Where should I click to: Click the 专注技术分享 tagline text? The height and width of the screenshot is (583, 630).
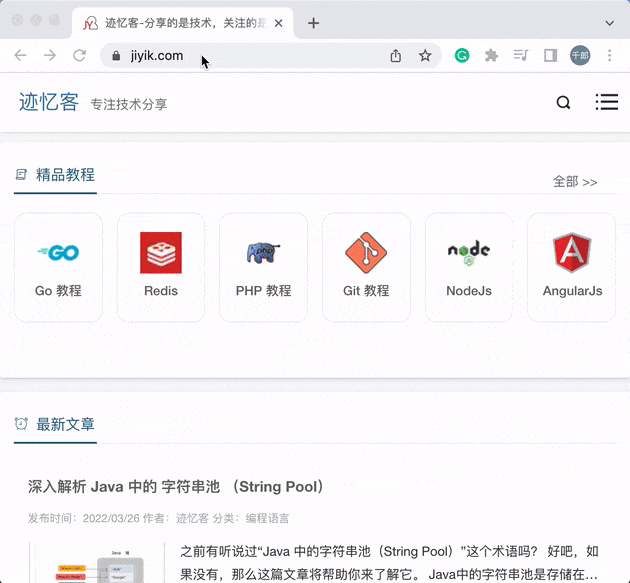pyautogui.click(x=129, y=104)
